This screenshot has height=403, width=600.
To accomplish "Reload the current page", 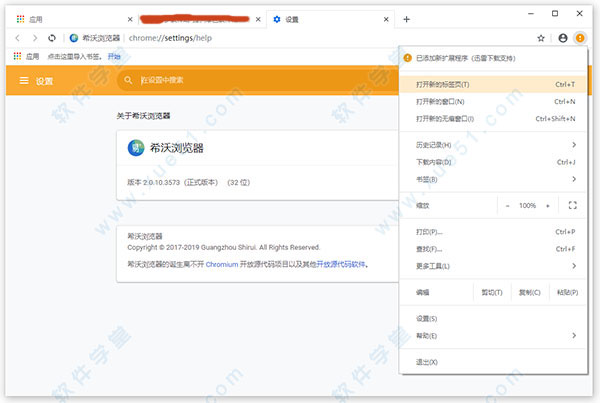I will pos(52,38).
